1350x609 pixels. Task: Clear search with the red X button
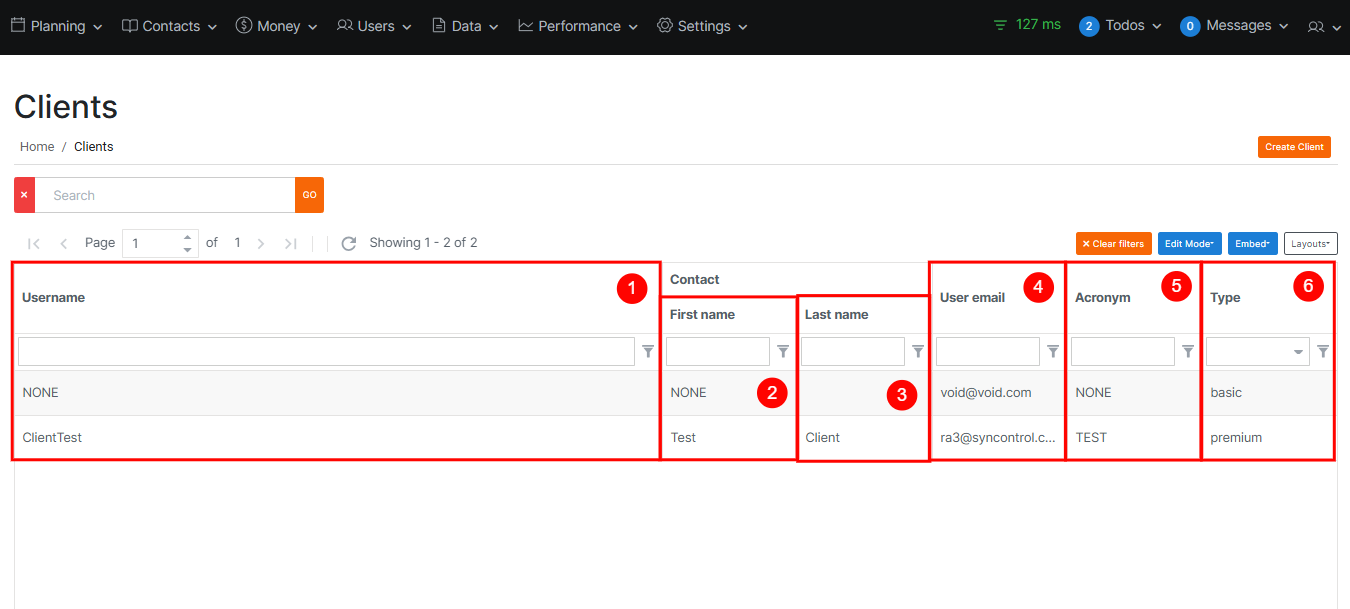24,195
